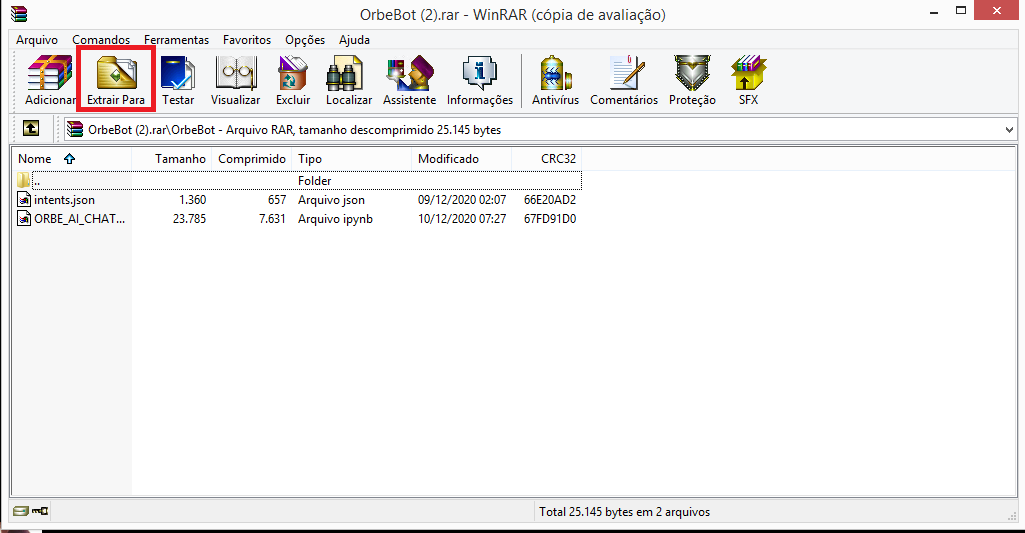Click the 'Arquivo json' type cell
The height and width of the screenshot is (533, 1025).
point(331,200)
